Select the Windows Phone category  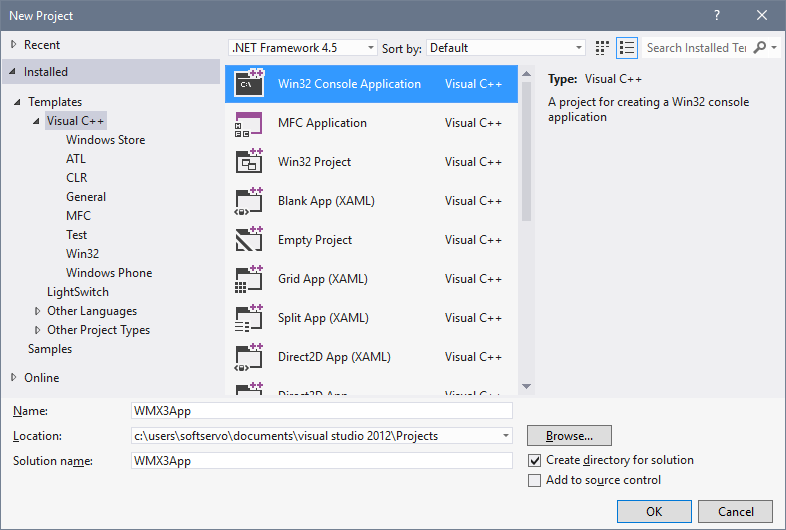coord(109,273)
